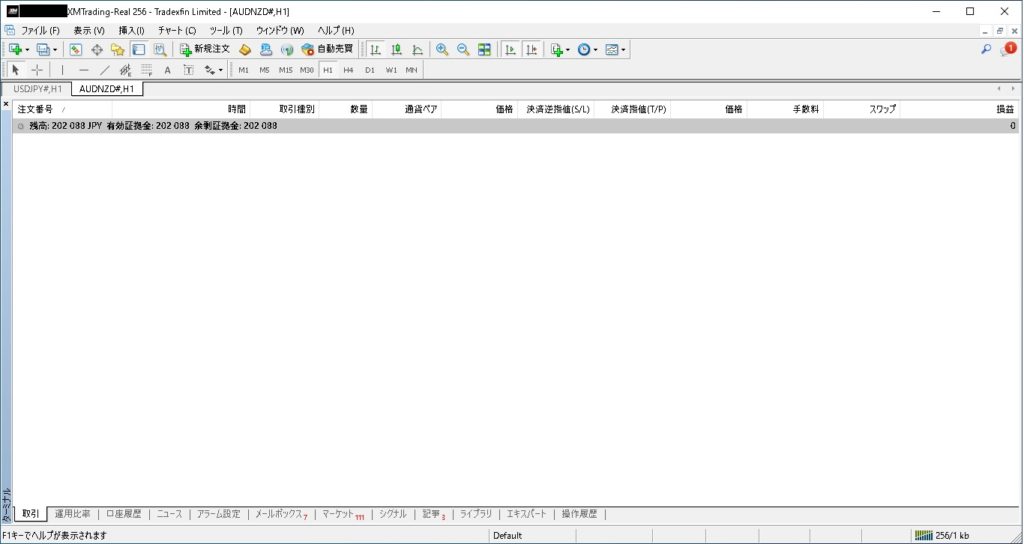Click the 新規注文 (New Order) button
1024x544 pixels.
click(x=205, y=49)
